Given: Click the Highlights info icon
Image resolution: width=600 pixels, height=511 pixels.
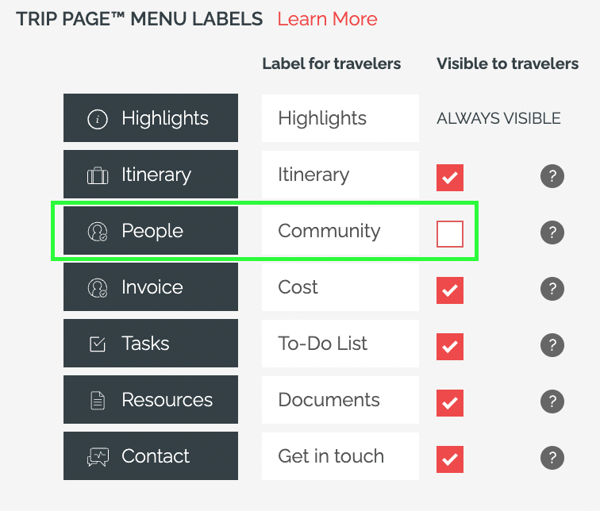Looking at the screenshot, I should (98, 119).
